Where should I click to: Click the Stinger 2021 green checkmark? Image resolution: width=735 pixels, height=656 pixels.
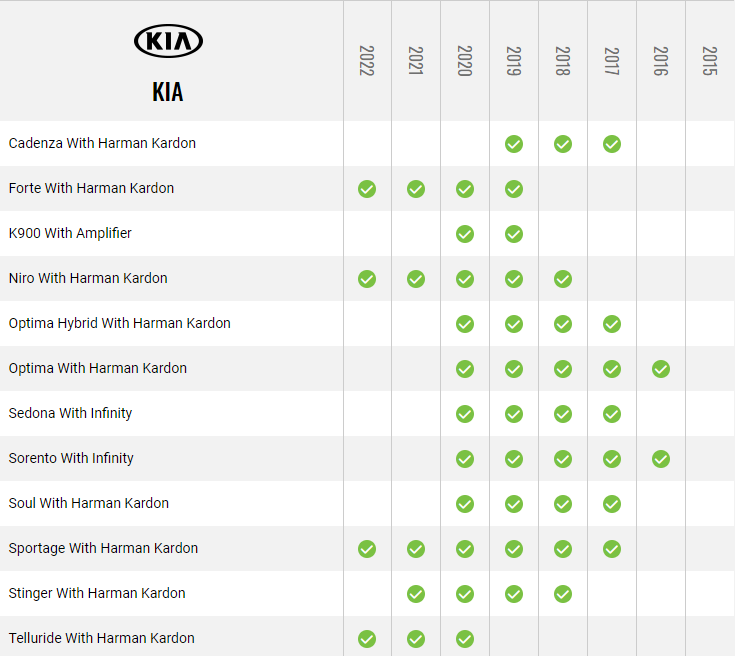416,594
